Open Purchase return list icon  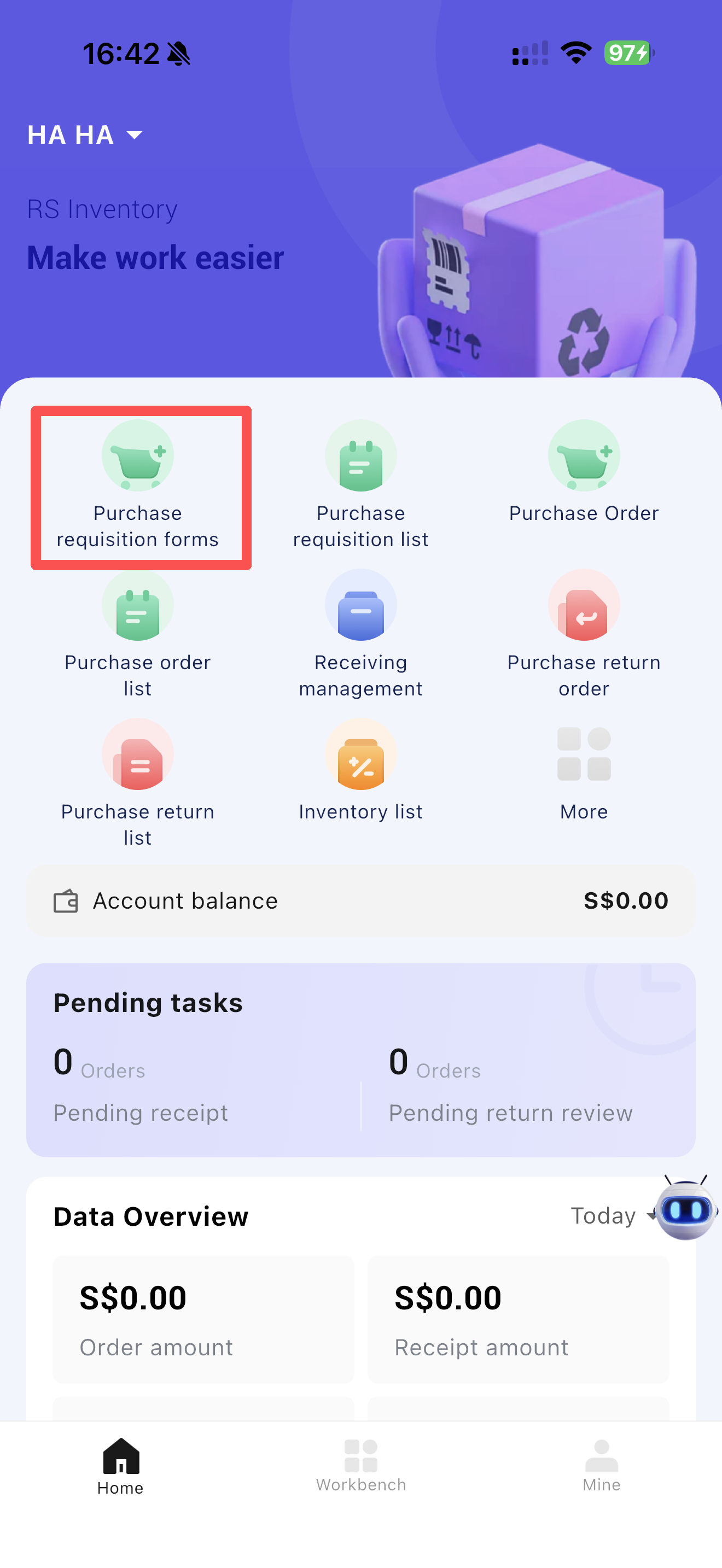138,754
